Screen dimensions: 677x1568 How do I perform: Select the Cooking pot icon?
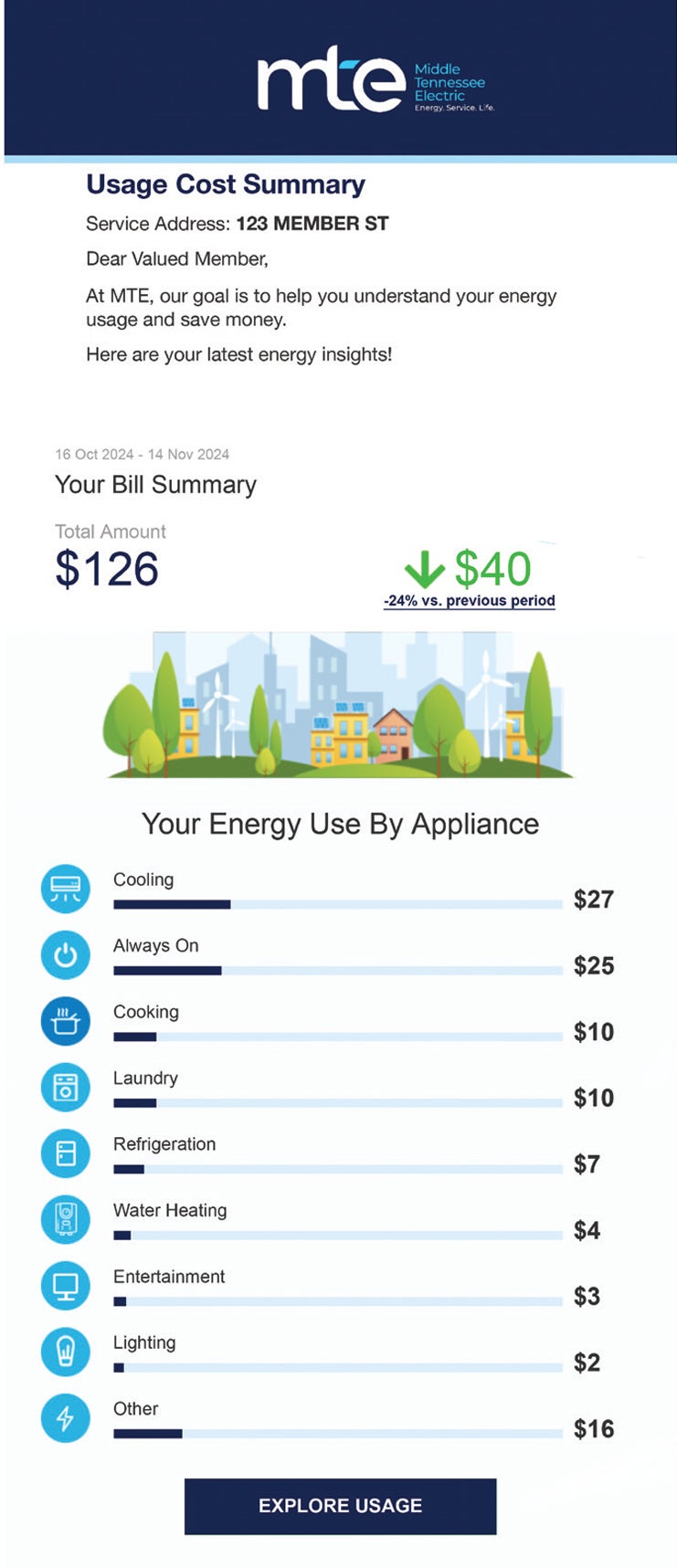coord(66,1021)
